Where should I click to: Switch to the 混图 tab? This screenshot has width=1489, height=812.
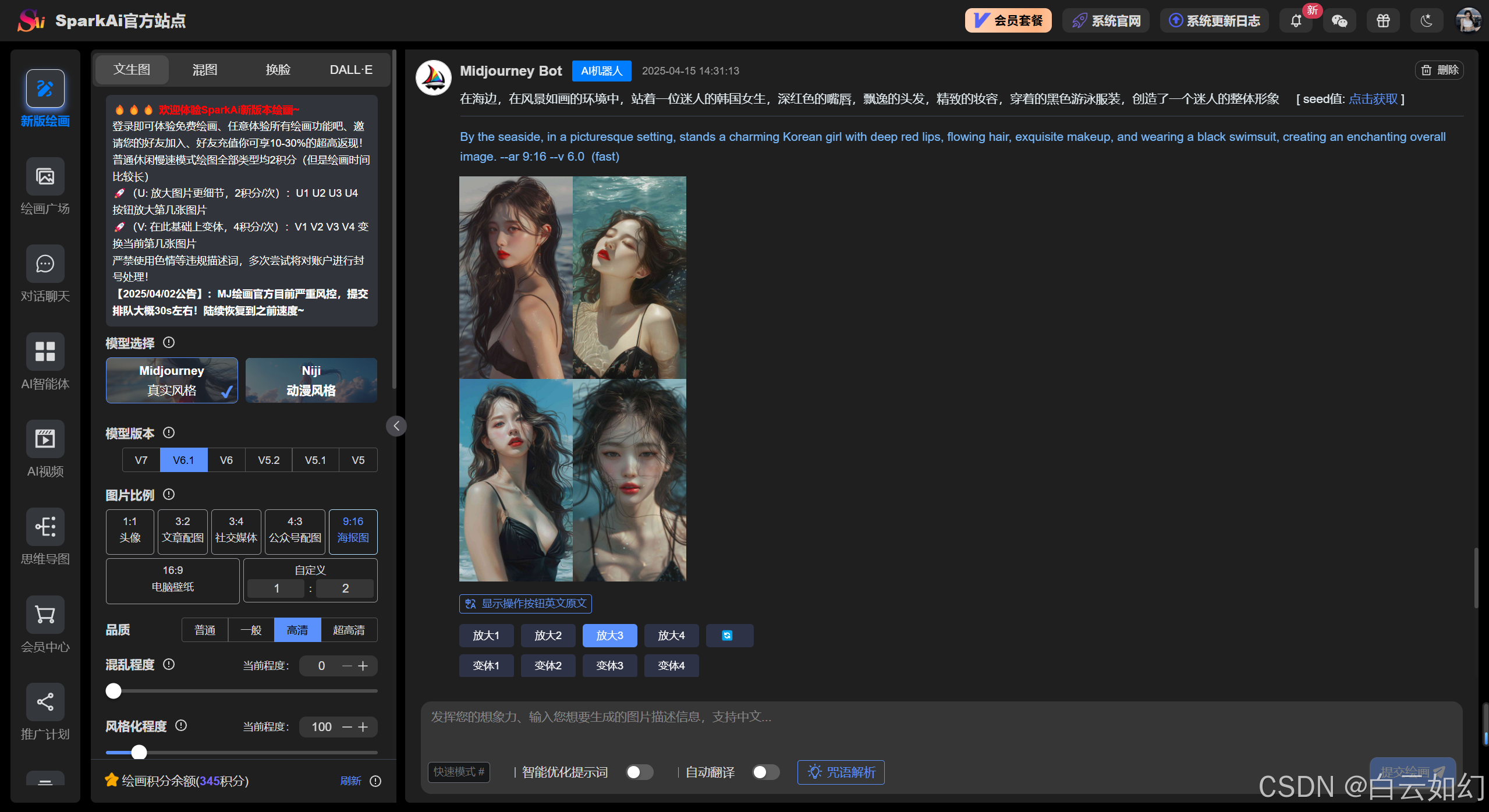(x=205, y=70)
